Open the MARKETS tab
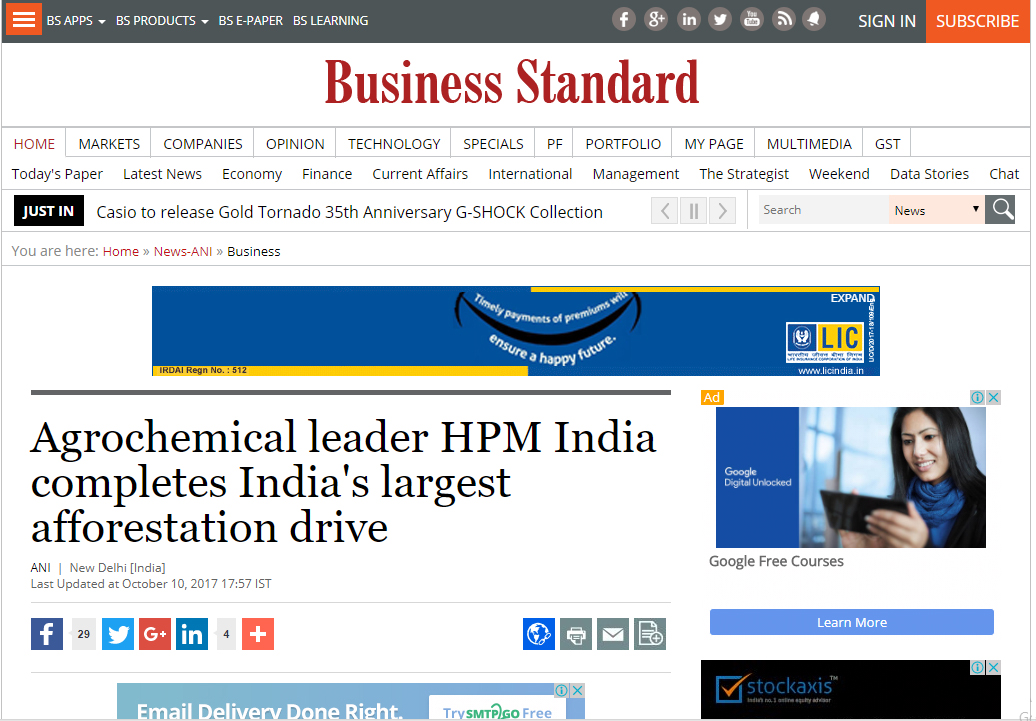 109,144
